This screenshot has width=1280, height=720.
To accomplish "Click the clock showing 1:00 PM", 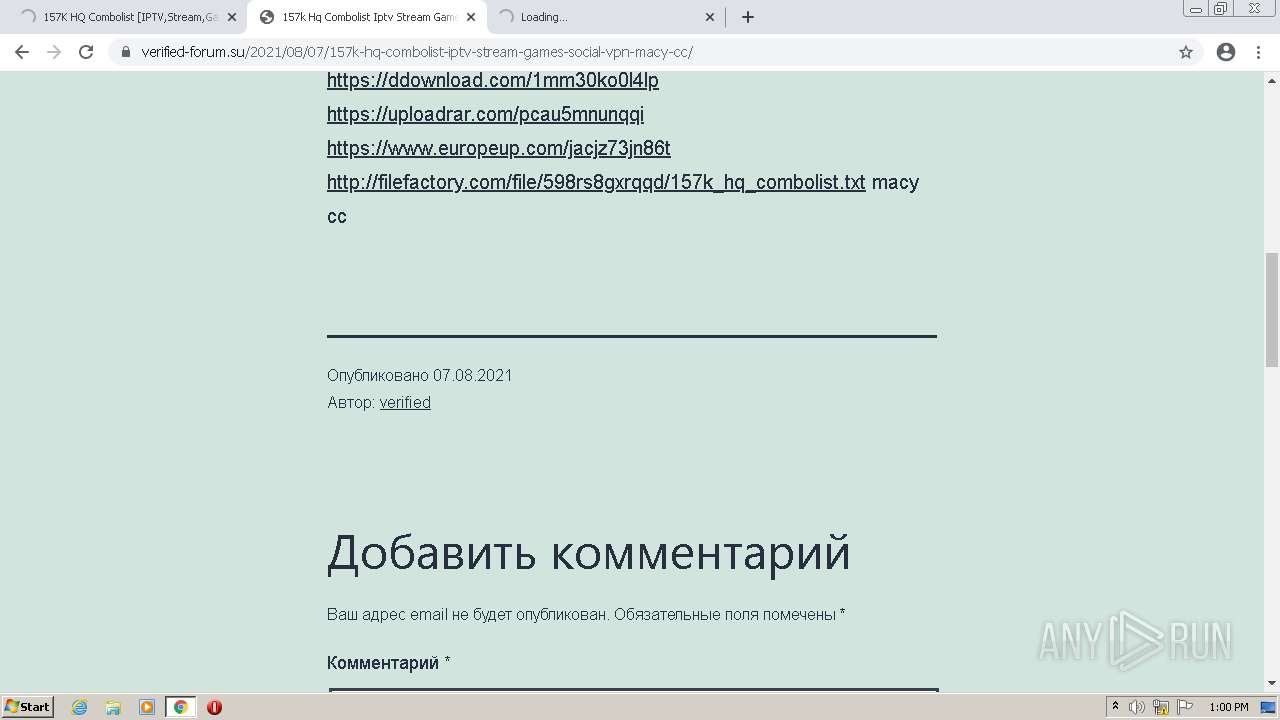I will click(x=1229, y=707).
